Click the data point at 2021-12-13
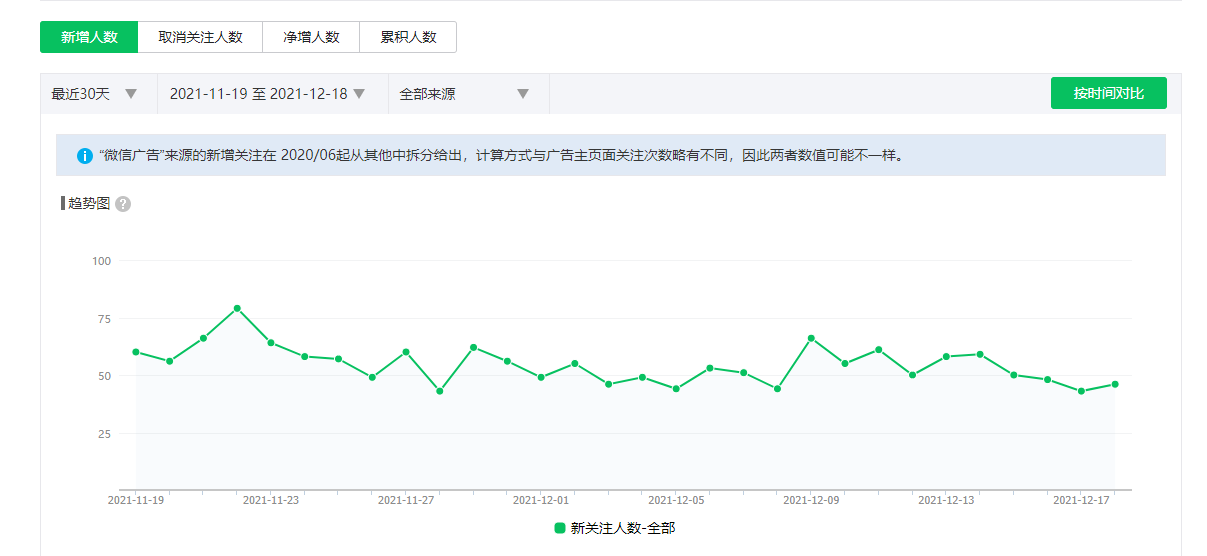The height and width of the screenshot is (556, 1207). coord(946,356)
